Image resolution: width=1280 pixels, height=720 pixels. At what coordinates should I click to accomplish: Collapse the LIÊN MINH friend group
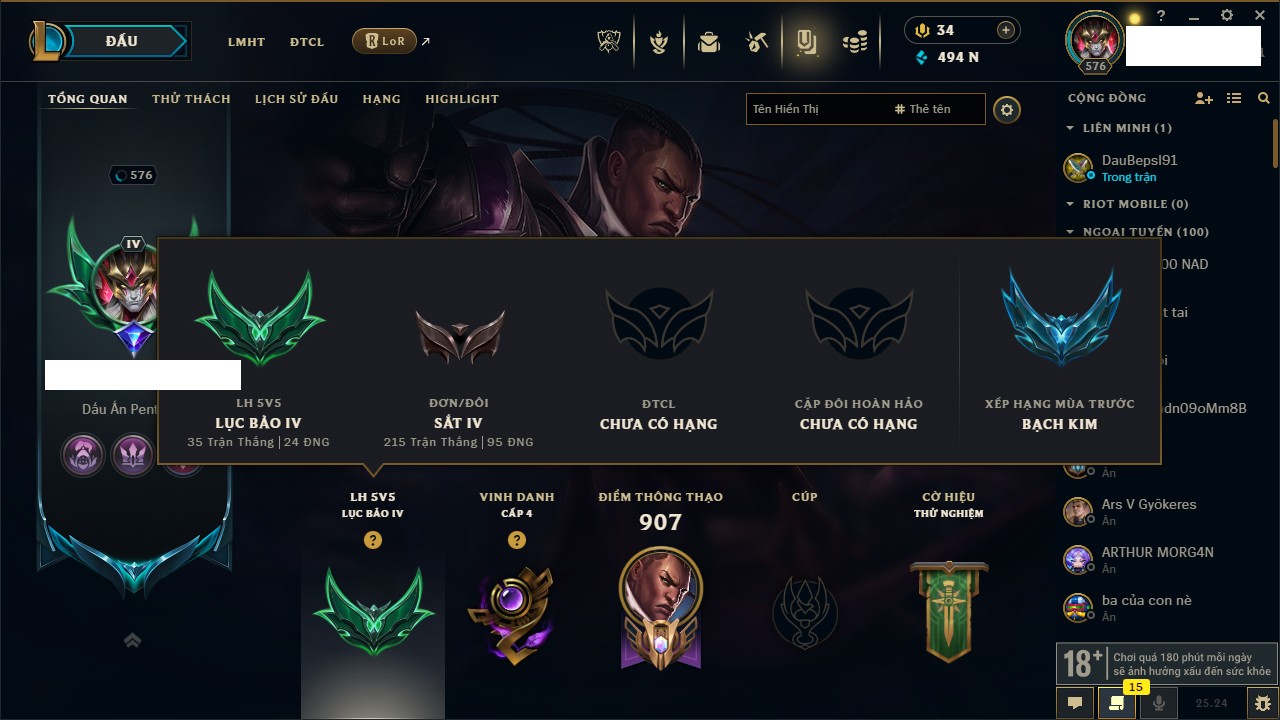click(x=1070, y=128)
